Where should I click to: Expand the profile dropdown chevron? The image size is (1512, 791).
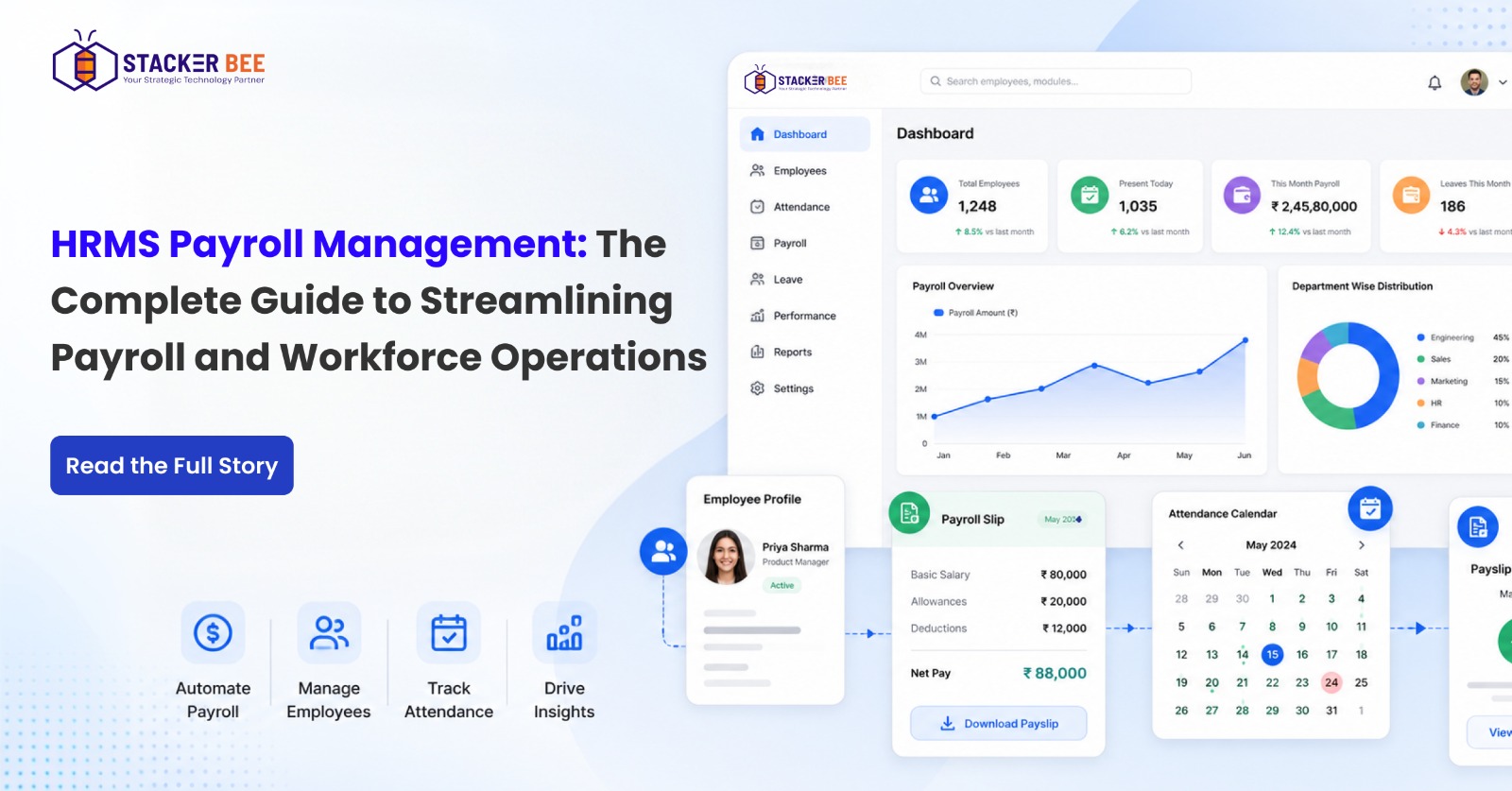(x=1503, y=83)
